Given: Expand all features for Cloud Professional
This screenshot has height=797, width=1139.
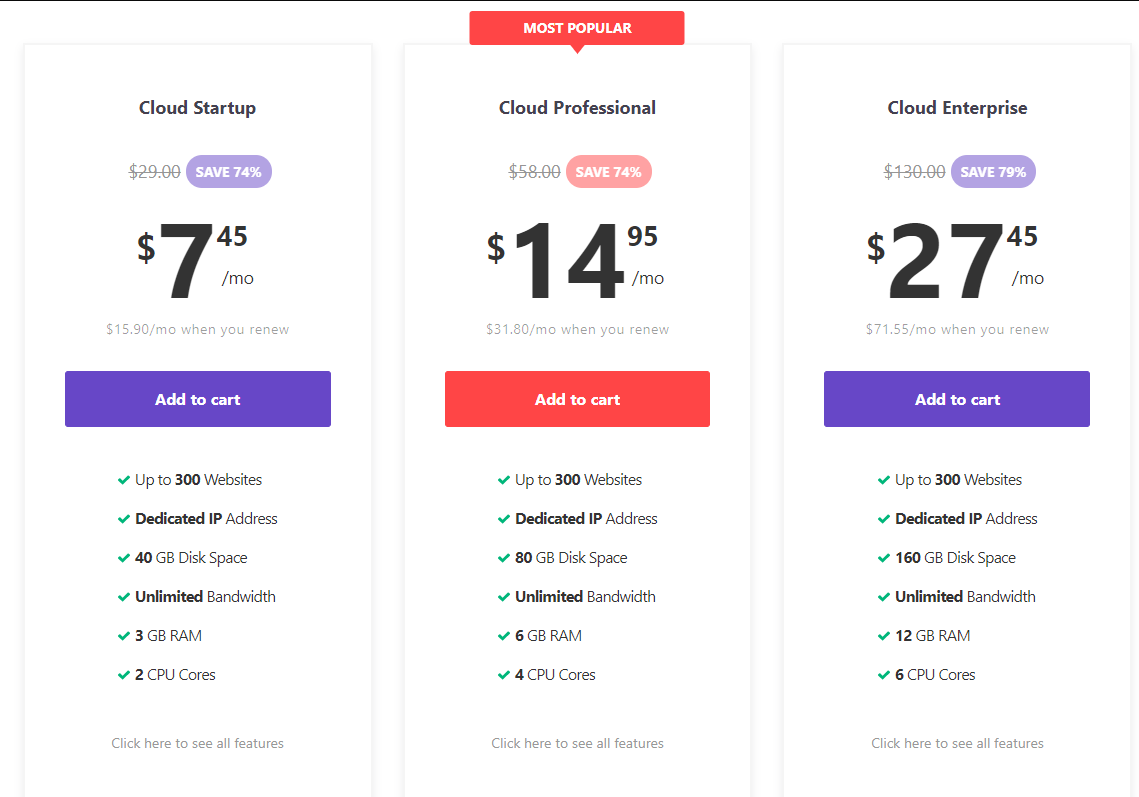Looking at the screenshot, I should 577,743.
